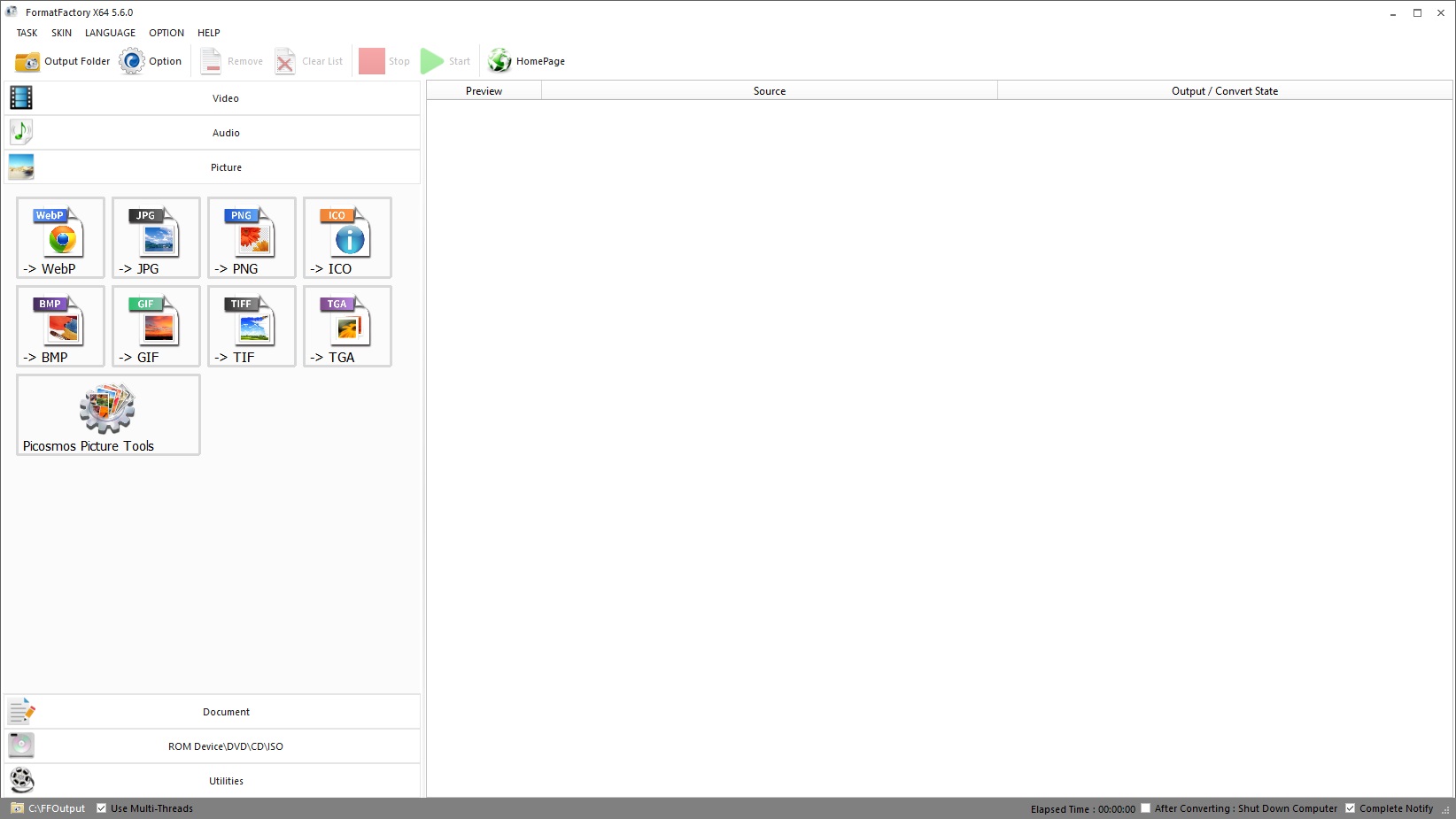The image size is (1456, 819).
Task: Open the TASK menu
Action: click(x=27, y=33)
